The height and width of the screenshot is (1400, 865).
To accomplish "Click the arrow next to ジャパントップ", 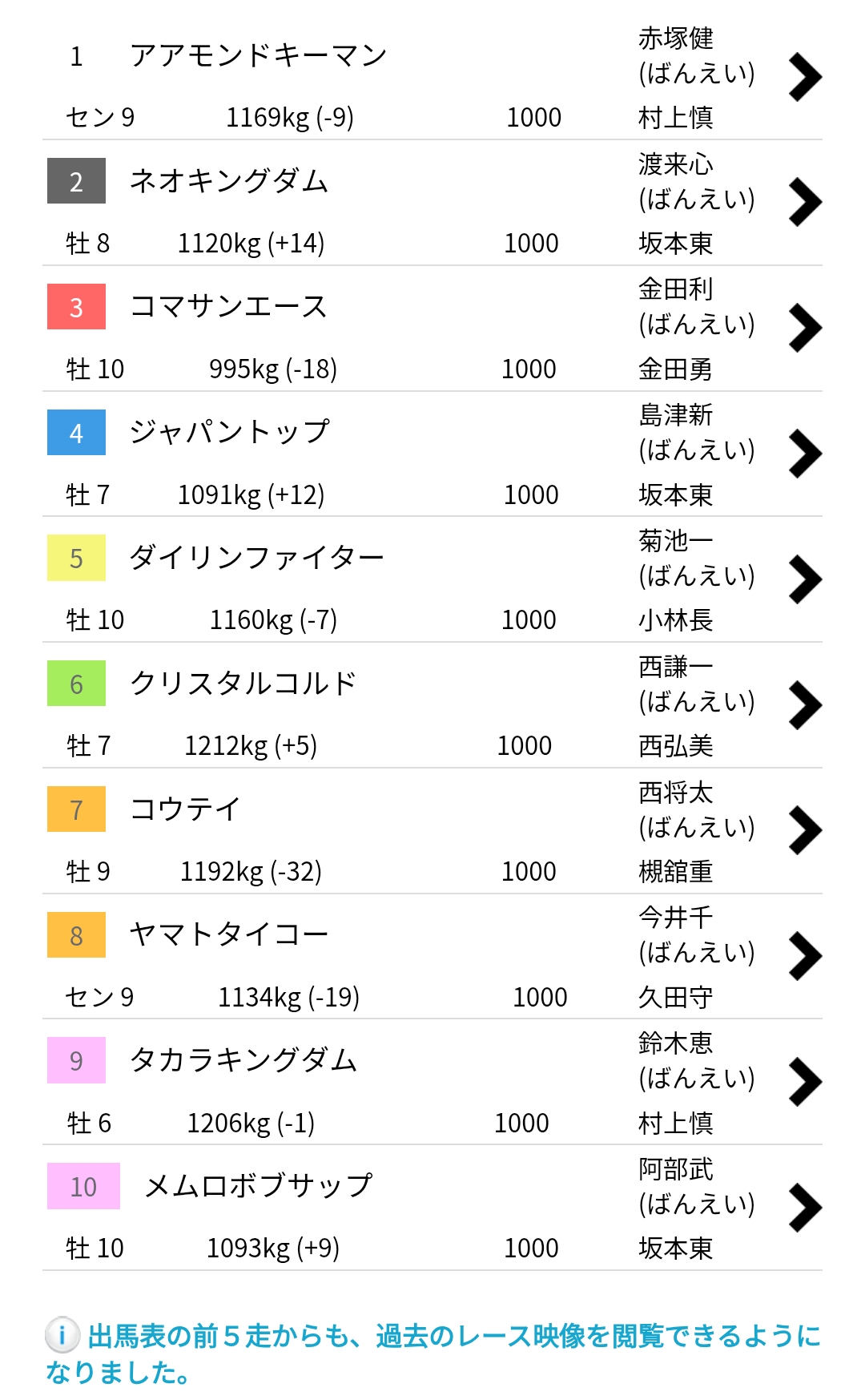I will [x=805, y=454].
